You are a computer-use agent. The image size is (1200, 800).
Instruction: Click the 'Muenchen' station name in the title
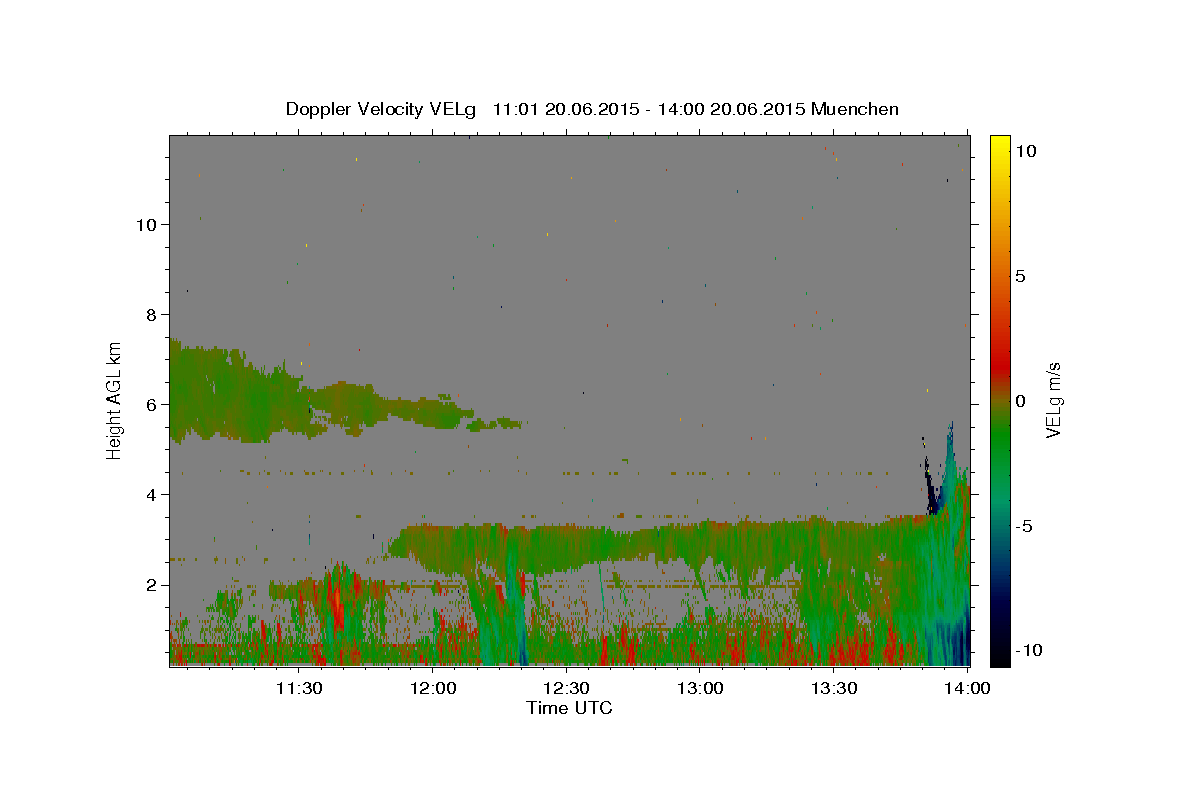[x=855, y=109]
